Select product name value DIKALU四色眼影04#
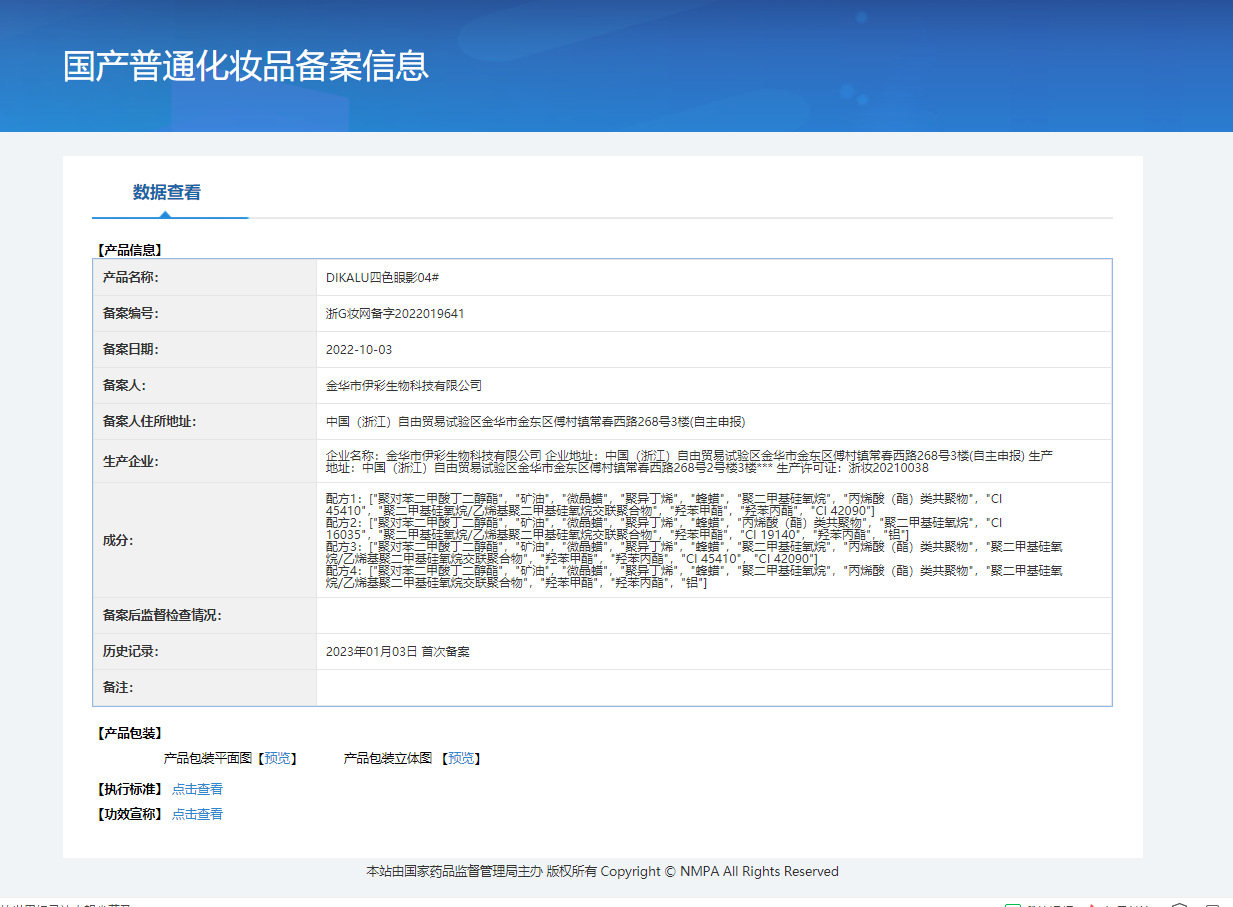Image resolution: width=1233 pixels, height=907 pixels. 384,277
